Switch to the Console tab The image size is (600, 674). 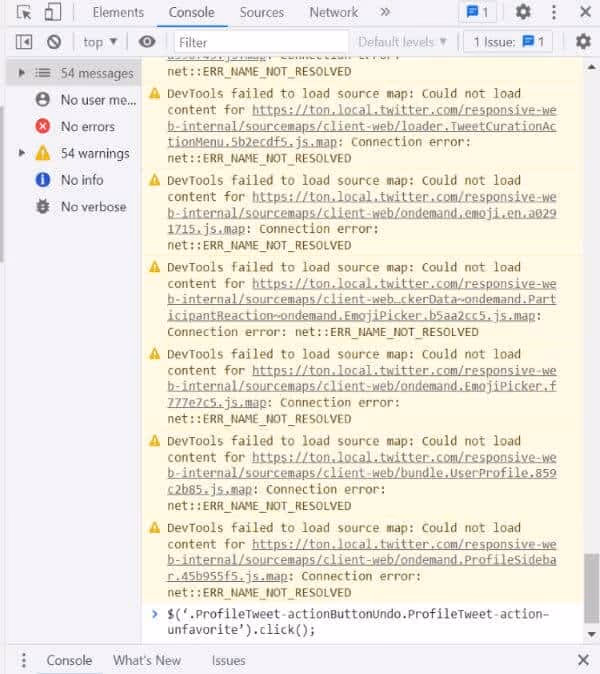[x=191, y=12]
